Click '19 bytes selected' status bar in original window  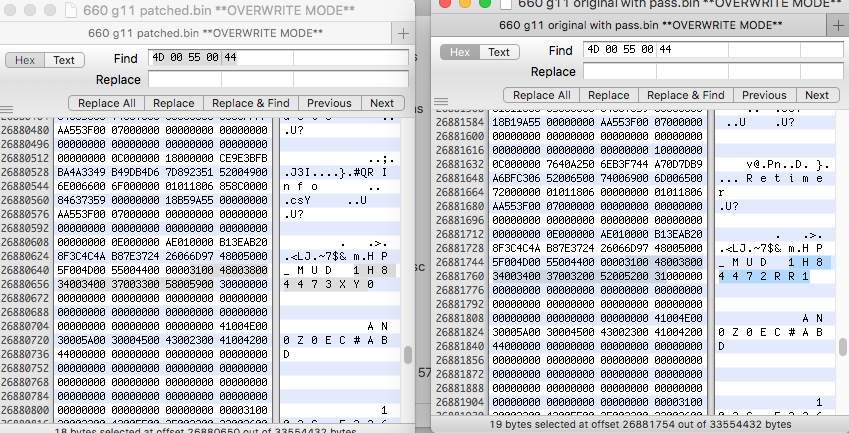tap(640, 425)
